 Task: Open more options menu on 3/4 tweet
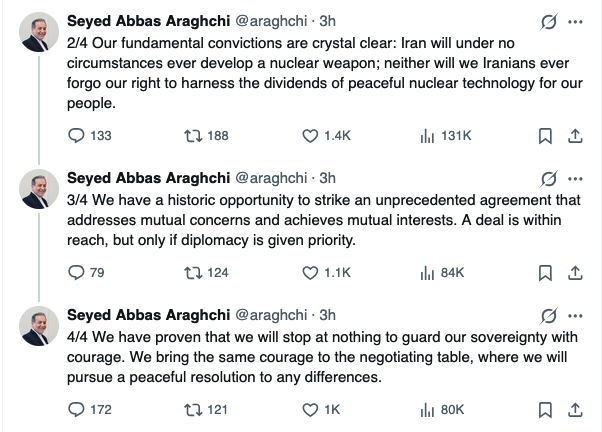click(575, 178)
